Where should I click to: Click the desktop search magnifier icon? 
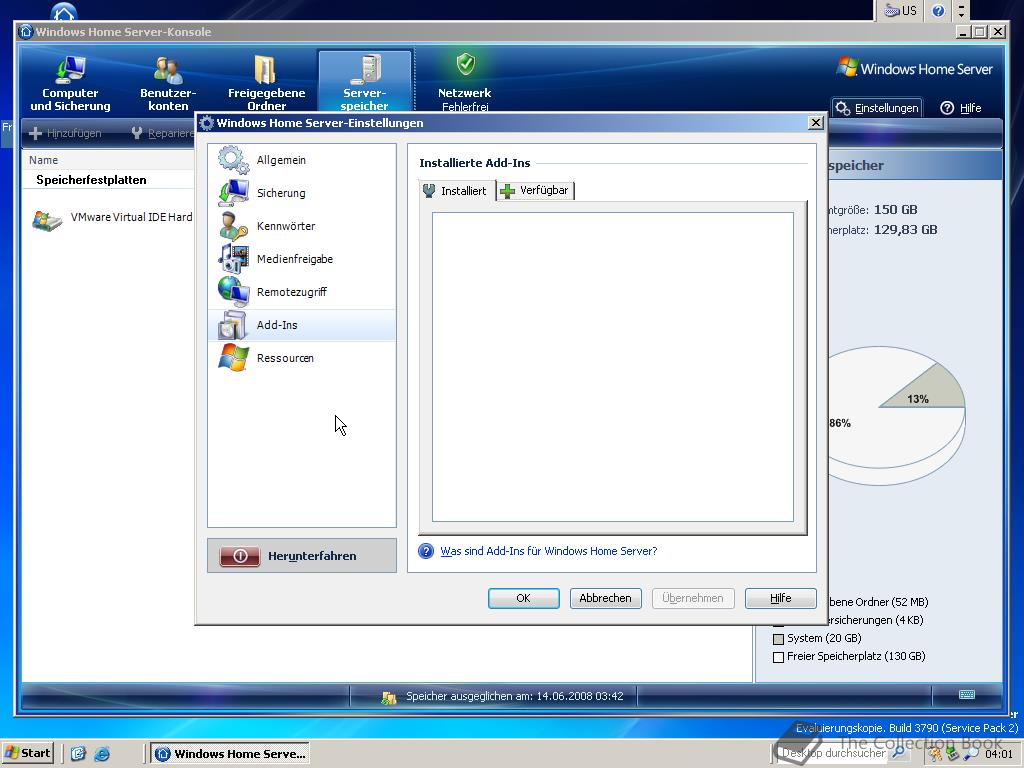(x=899, y=752)
